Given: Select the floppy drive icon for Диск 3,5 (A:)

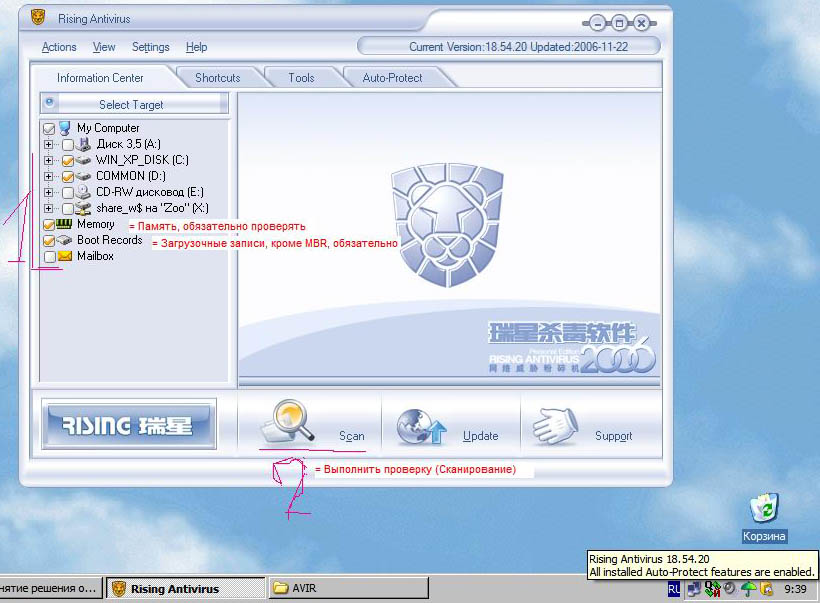Looking at the screenshot, I should tap(84, 144).
